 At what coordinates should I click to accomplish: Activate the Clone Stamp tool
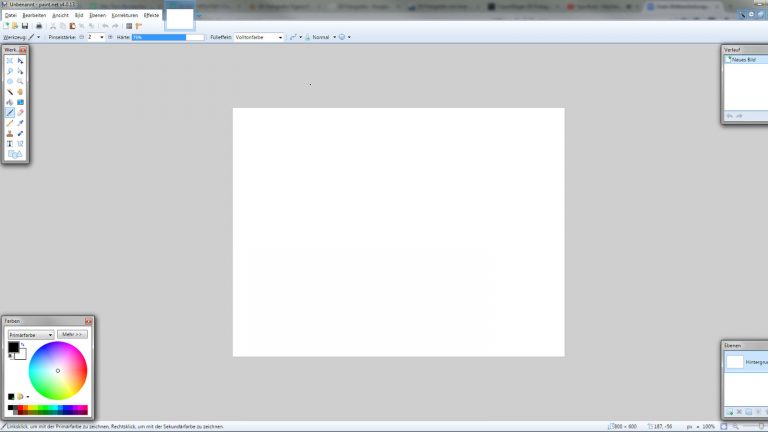tap(10, 133)
